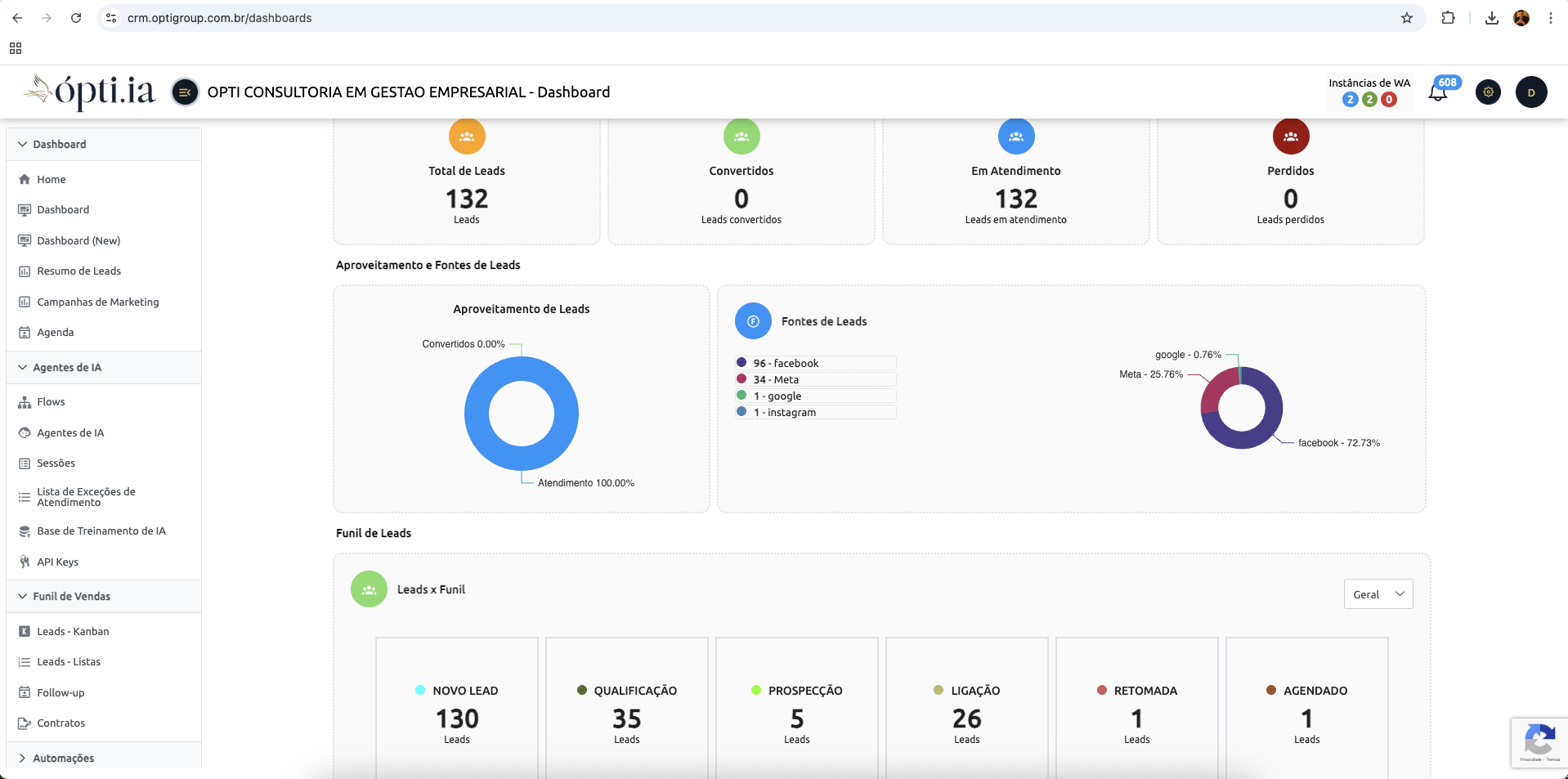
Task: Switch to Campanhas de Marketing
Action: click(x=97, y=302)
